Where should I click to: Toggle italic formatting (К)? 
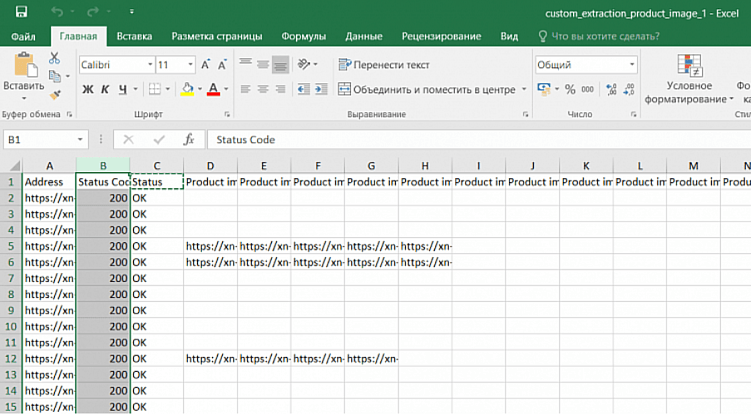pyautogui.click(x=104, y=89)
